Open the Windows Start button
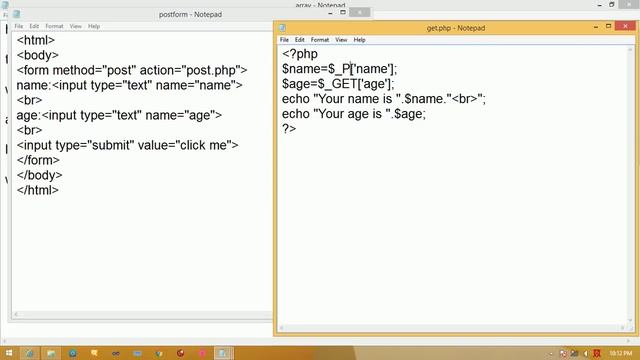The width and height of the screenshot is (640, 360). [8, 353]
